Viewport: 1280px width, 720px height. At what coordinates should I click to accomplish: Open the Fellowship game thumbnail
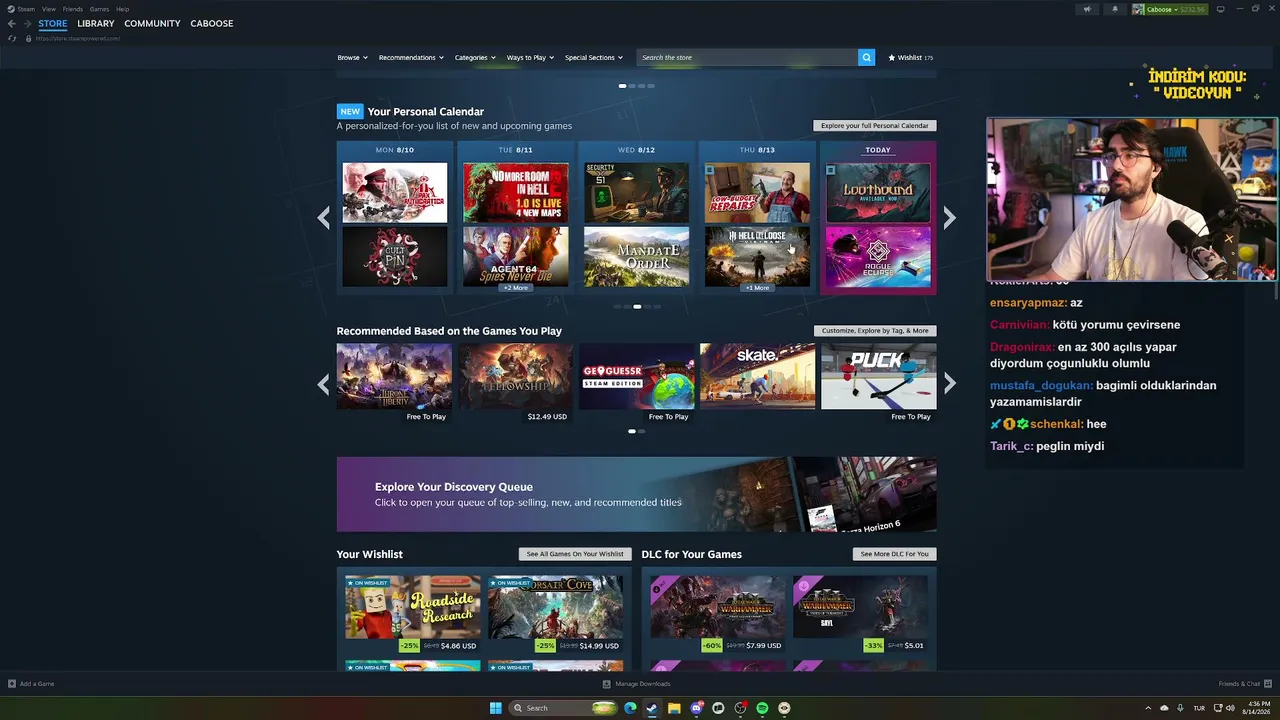[x=515, y=376]
